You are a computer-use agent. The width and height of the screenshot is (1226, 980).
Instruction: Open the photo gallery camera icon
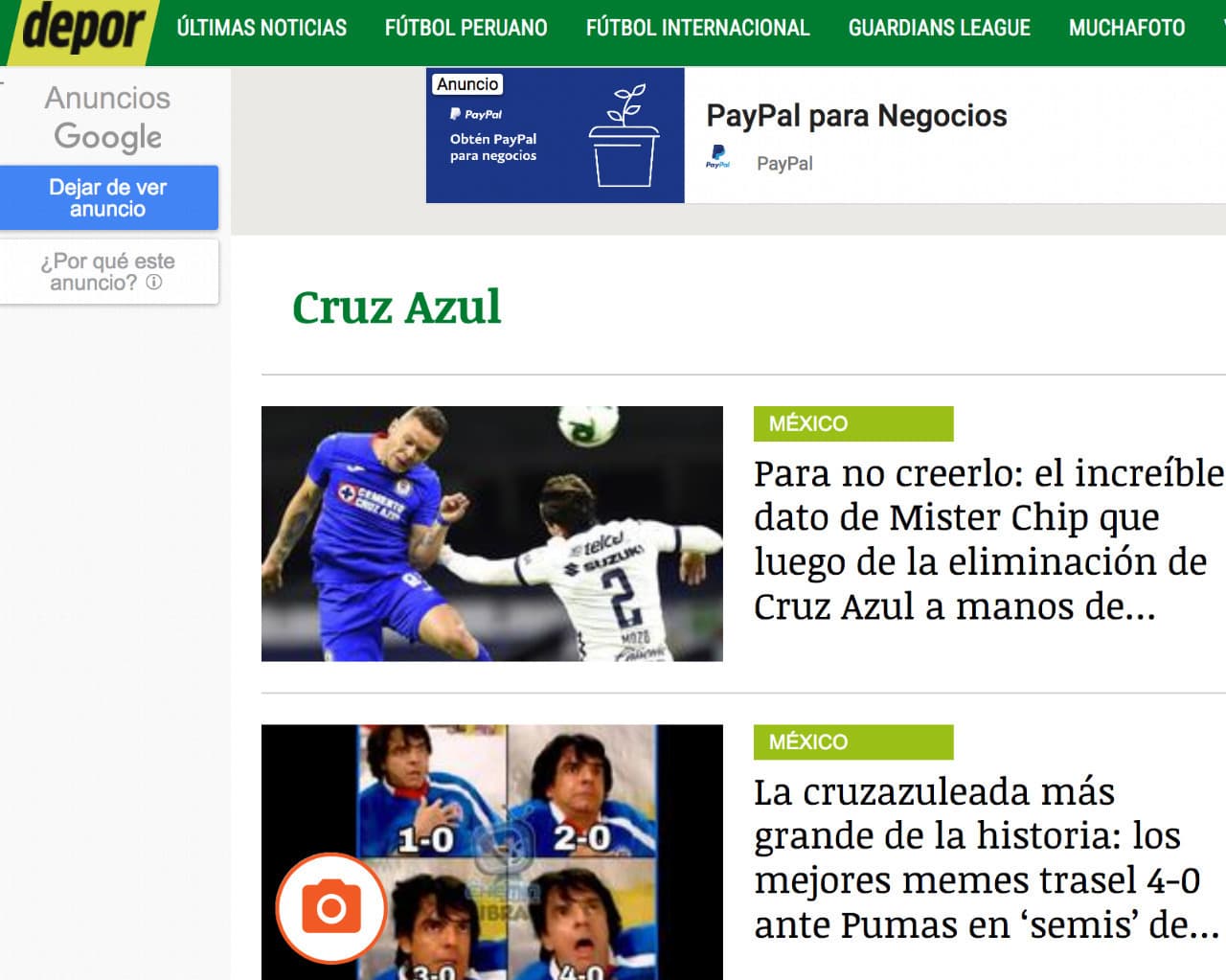click(x=331, y=906)
